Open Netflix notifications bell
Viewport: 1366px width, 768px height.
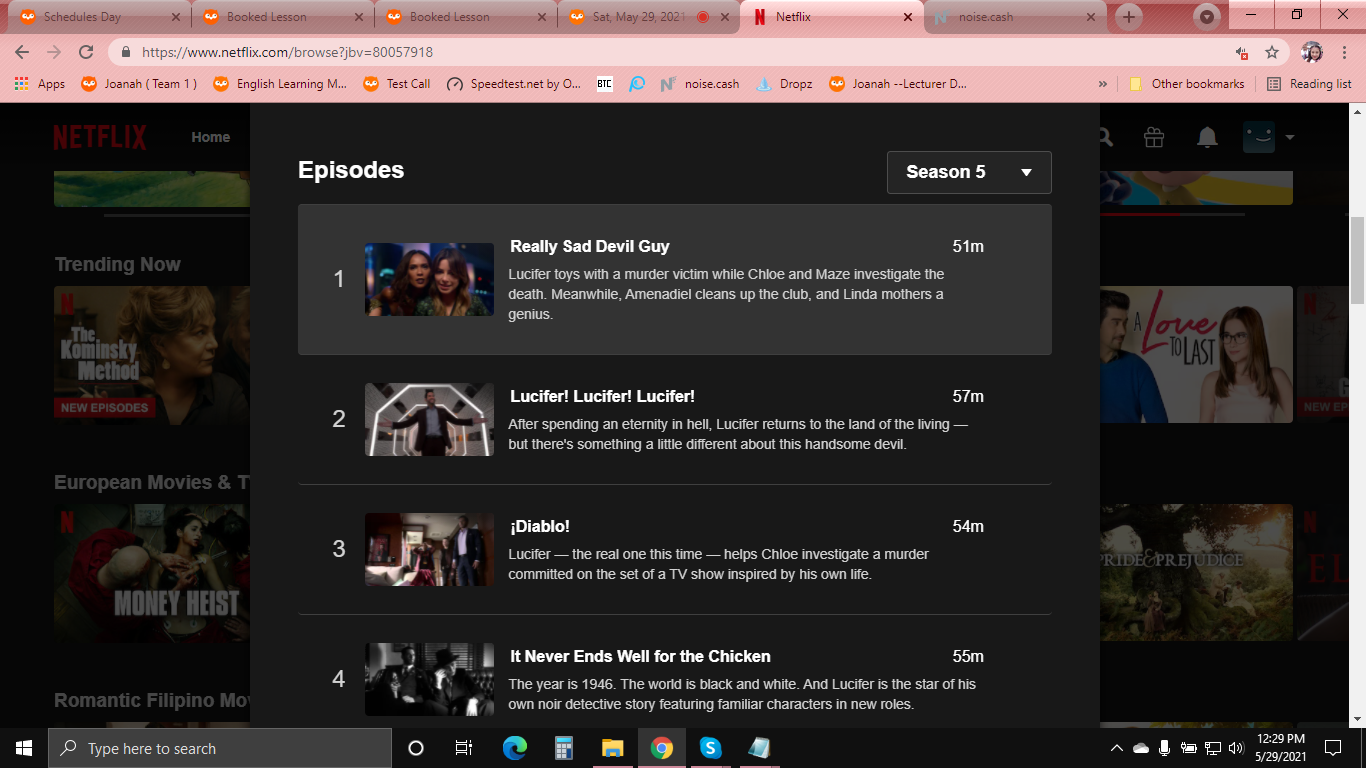point(1207,138)
